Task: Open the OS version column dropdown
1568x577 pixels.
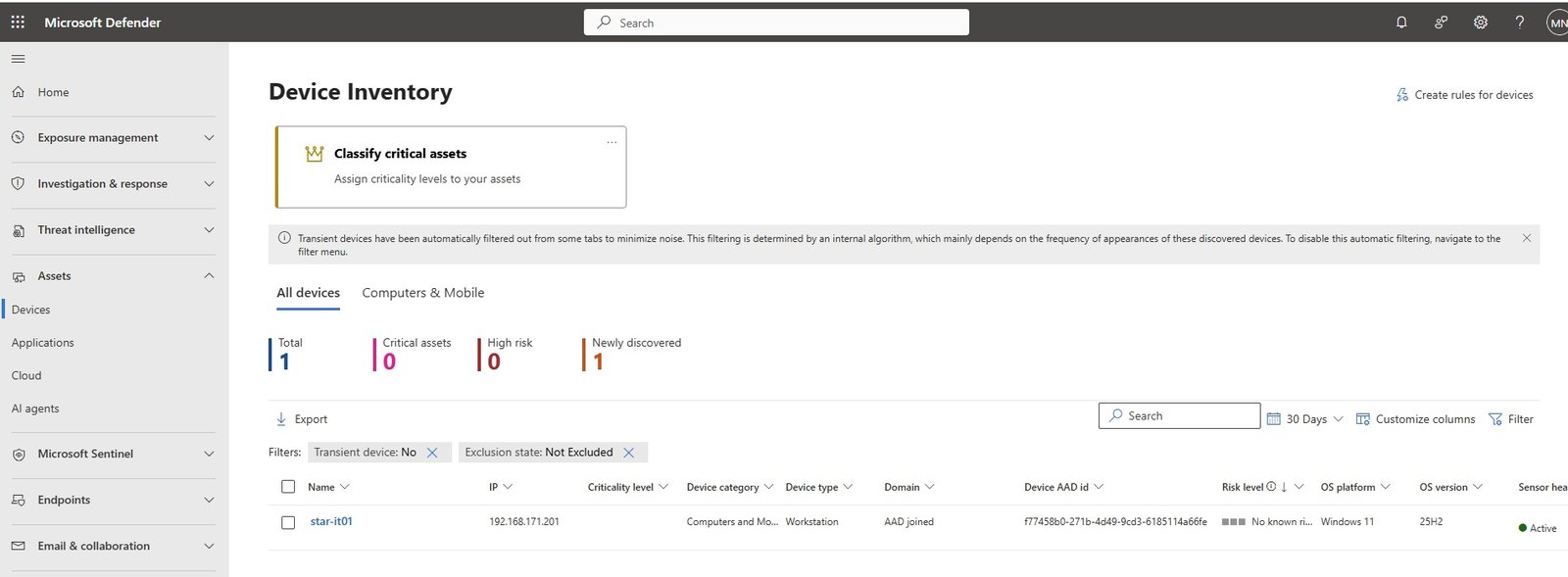Action: click(x=1478, y=487)
